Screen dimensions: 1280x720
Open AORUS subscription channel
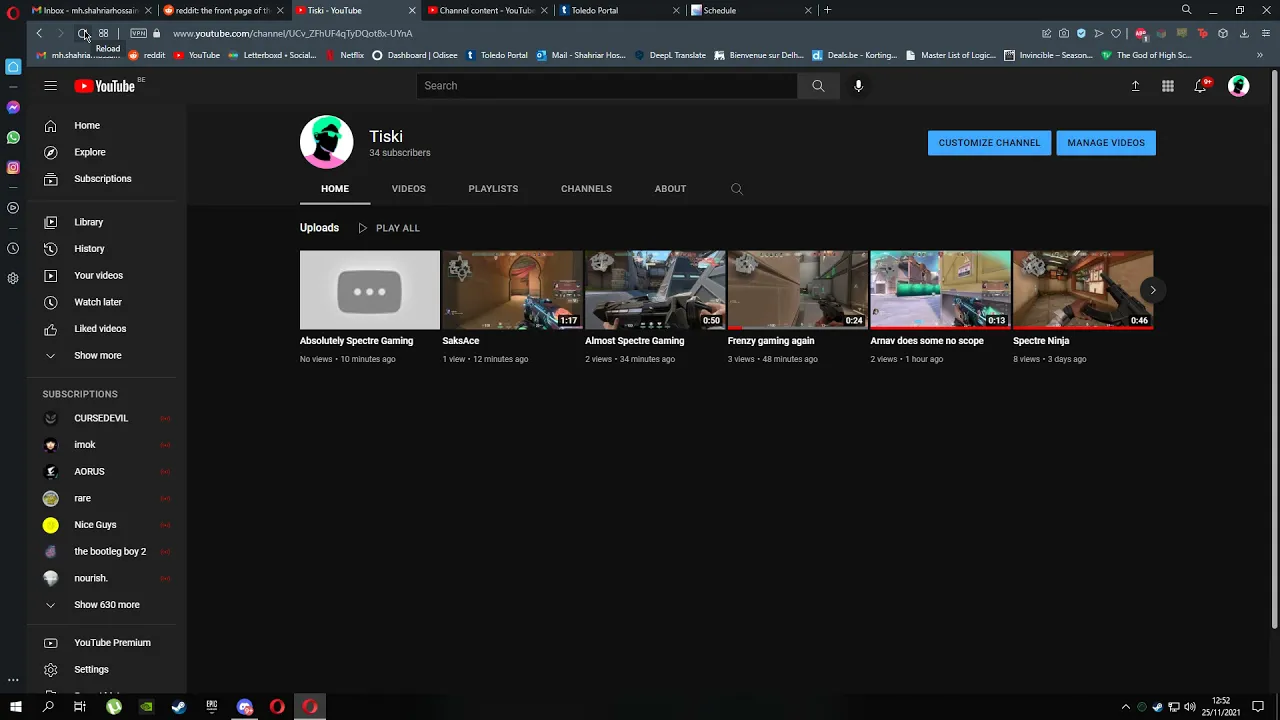click(107, 472)
